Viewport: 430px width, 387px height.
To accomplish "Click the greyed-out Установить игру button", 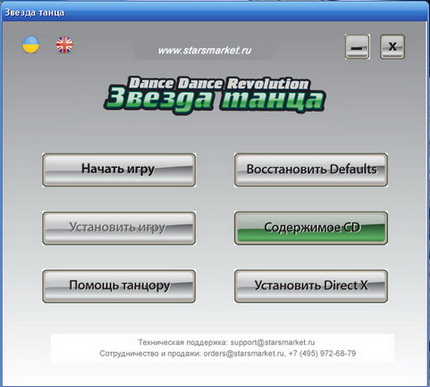I will point(119,228).
